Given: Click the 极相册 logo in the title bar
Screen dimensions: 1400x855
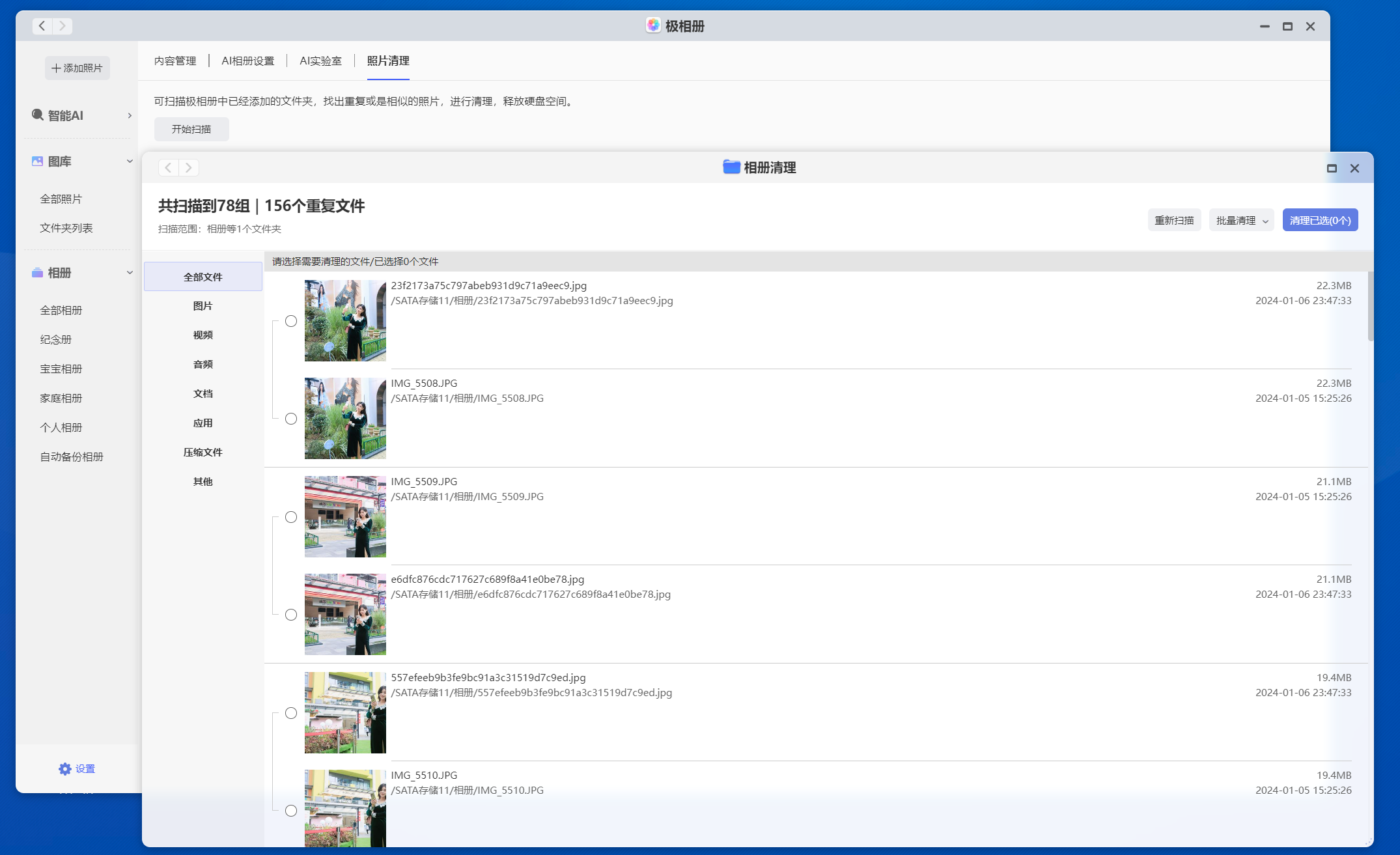Looking at the screenshot, I should point(654,25).
